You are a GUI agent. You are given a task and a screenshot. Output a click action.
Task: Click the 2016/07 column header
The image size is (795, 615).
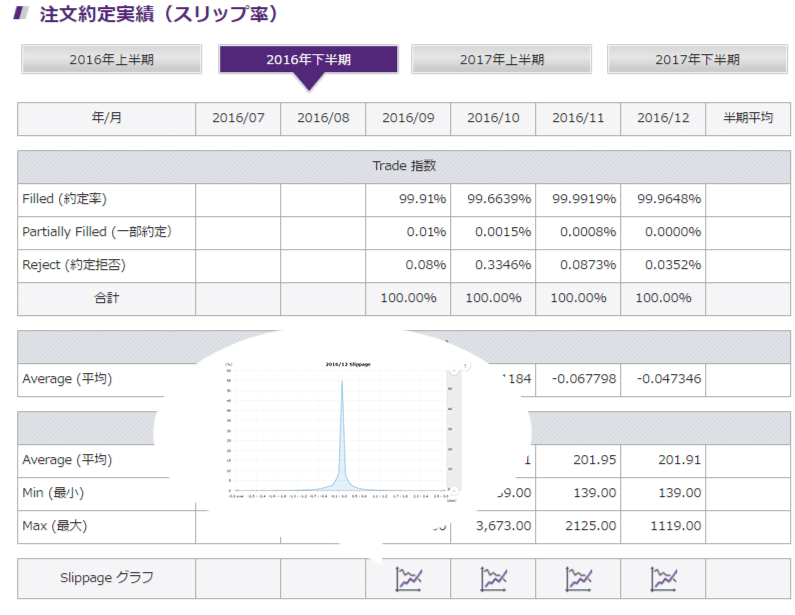[238, 119]
